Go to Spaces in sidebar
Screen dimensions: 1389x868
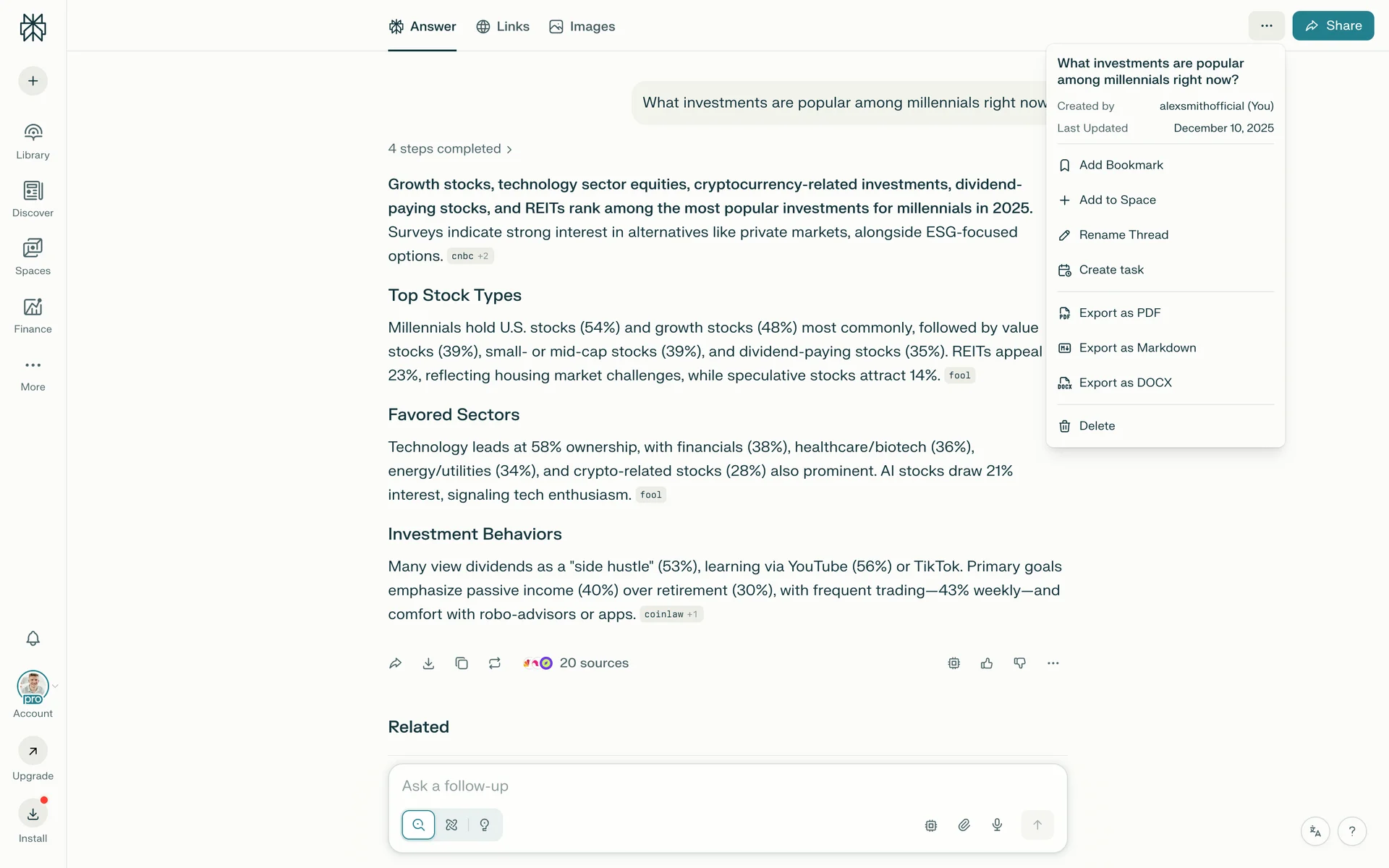click(33, 249)
